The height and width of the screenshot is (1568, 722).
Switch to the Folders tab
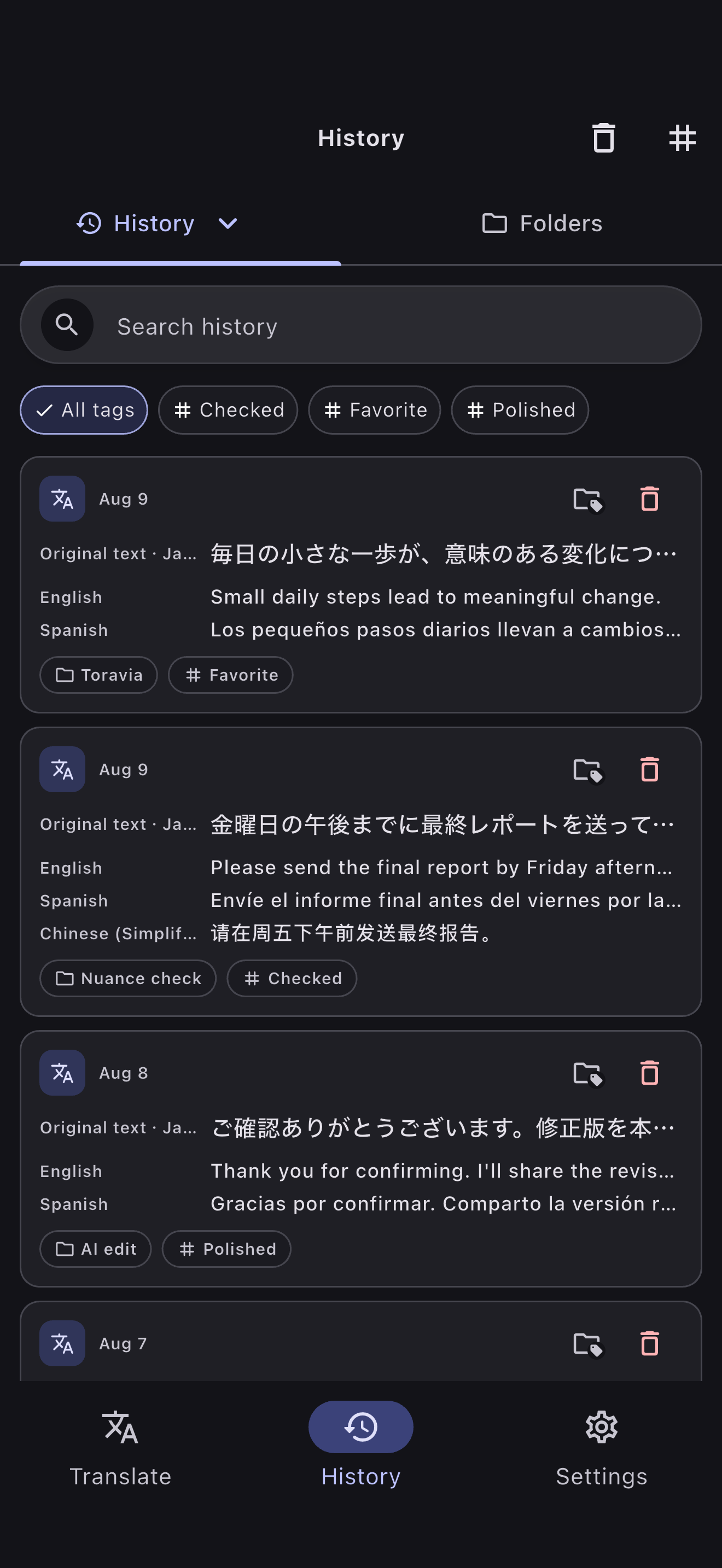(x=542, y=224)
